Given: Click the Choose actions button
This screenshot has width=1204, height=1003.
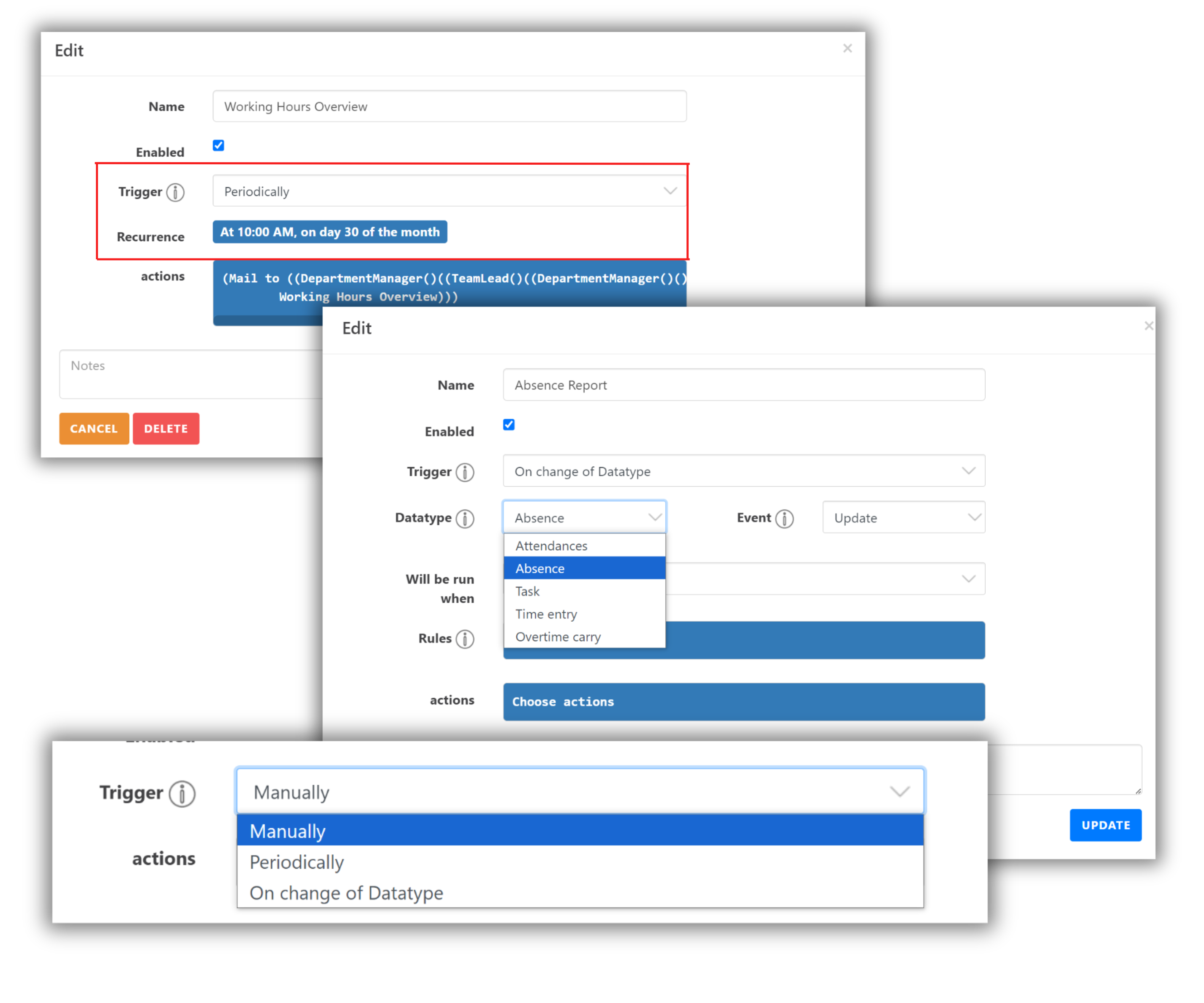Looking at the screenshot, I should pos(744,701).
